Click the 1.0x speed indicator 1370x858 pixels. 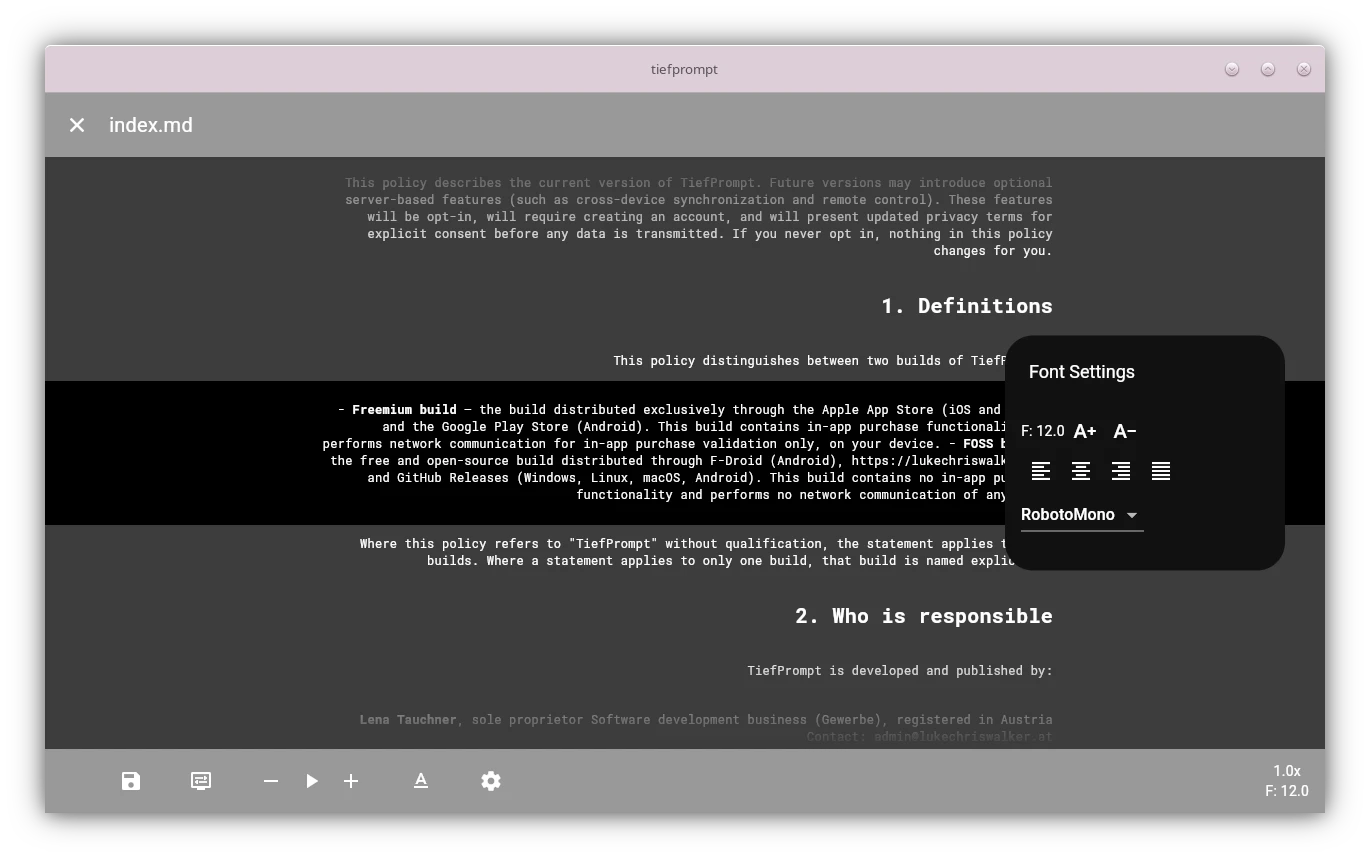point(1287,771)
